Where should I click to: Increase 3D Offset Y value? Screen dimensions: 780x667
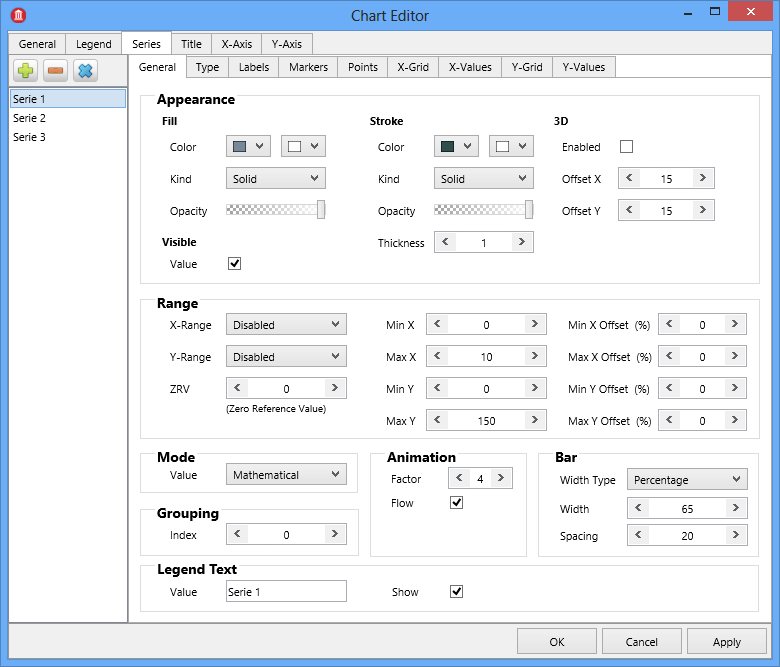pos(702,210)
